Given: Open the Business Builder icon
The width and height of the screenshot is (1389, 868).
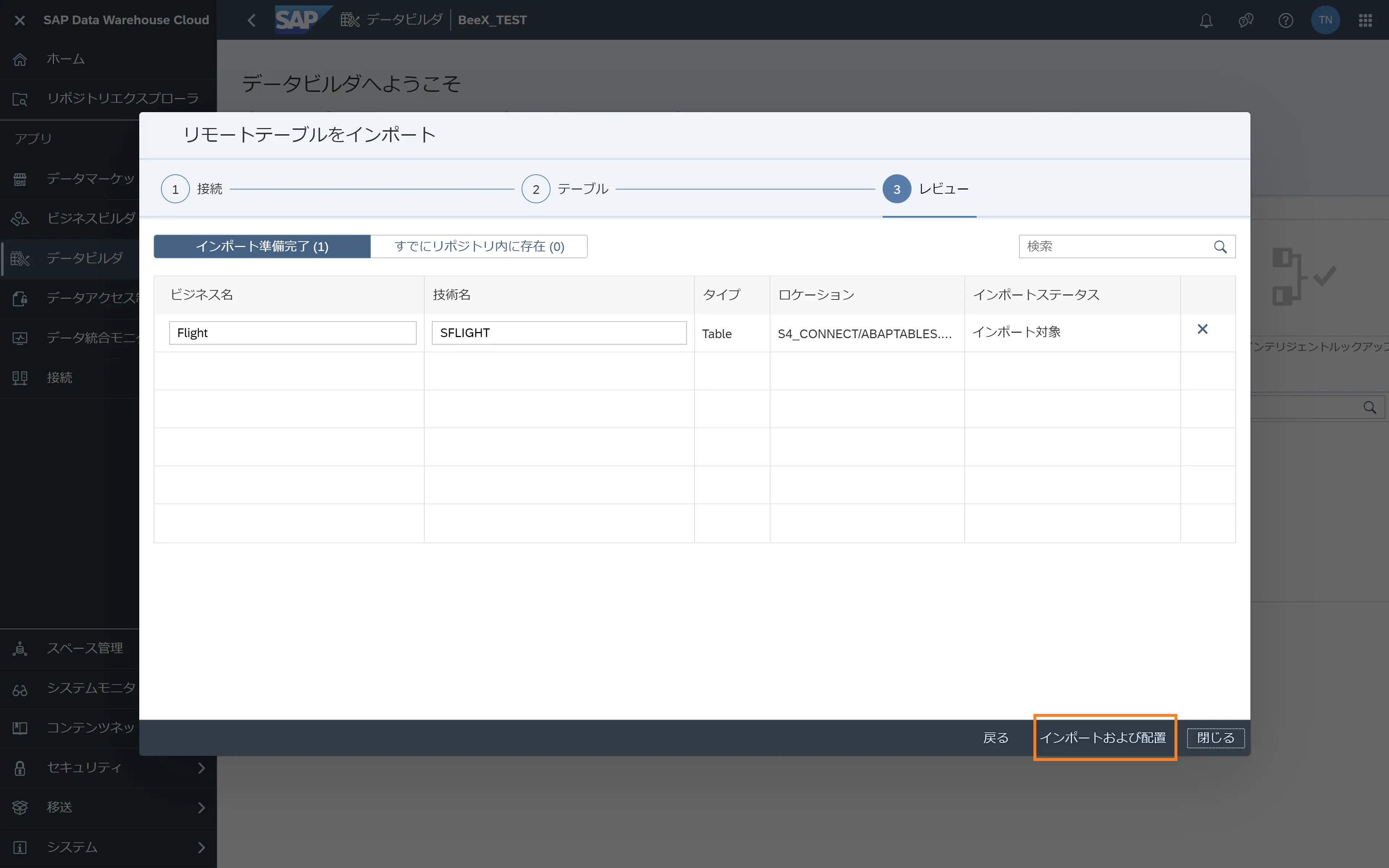Looking at the screenshot, I should 20,219.
